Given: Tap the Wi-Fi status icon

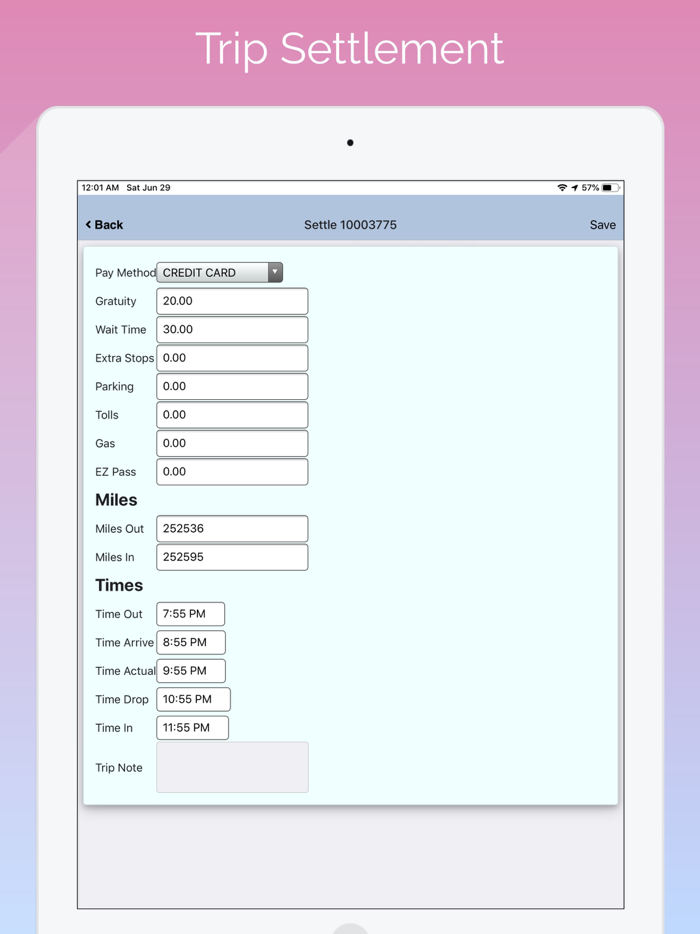Looking at the screenshot, I should coord(562,188).
